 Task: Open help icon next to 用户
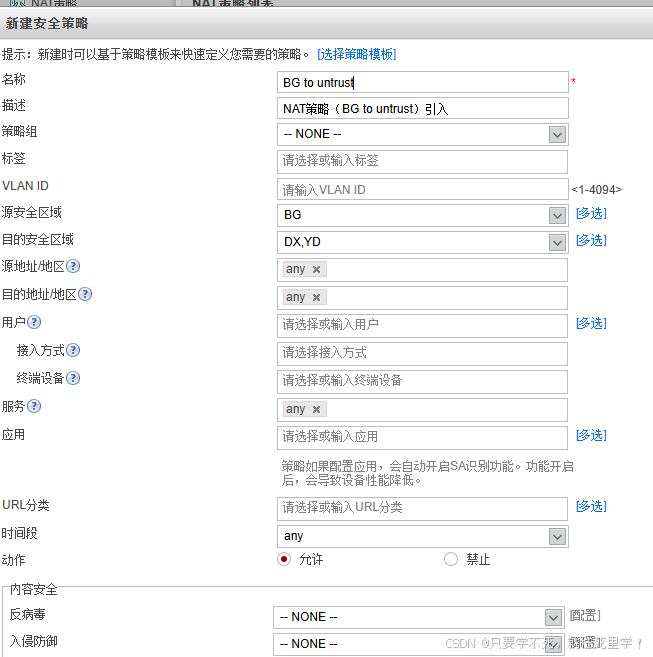pos(34,323)
